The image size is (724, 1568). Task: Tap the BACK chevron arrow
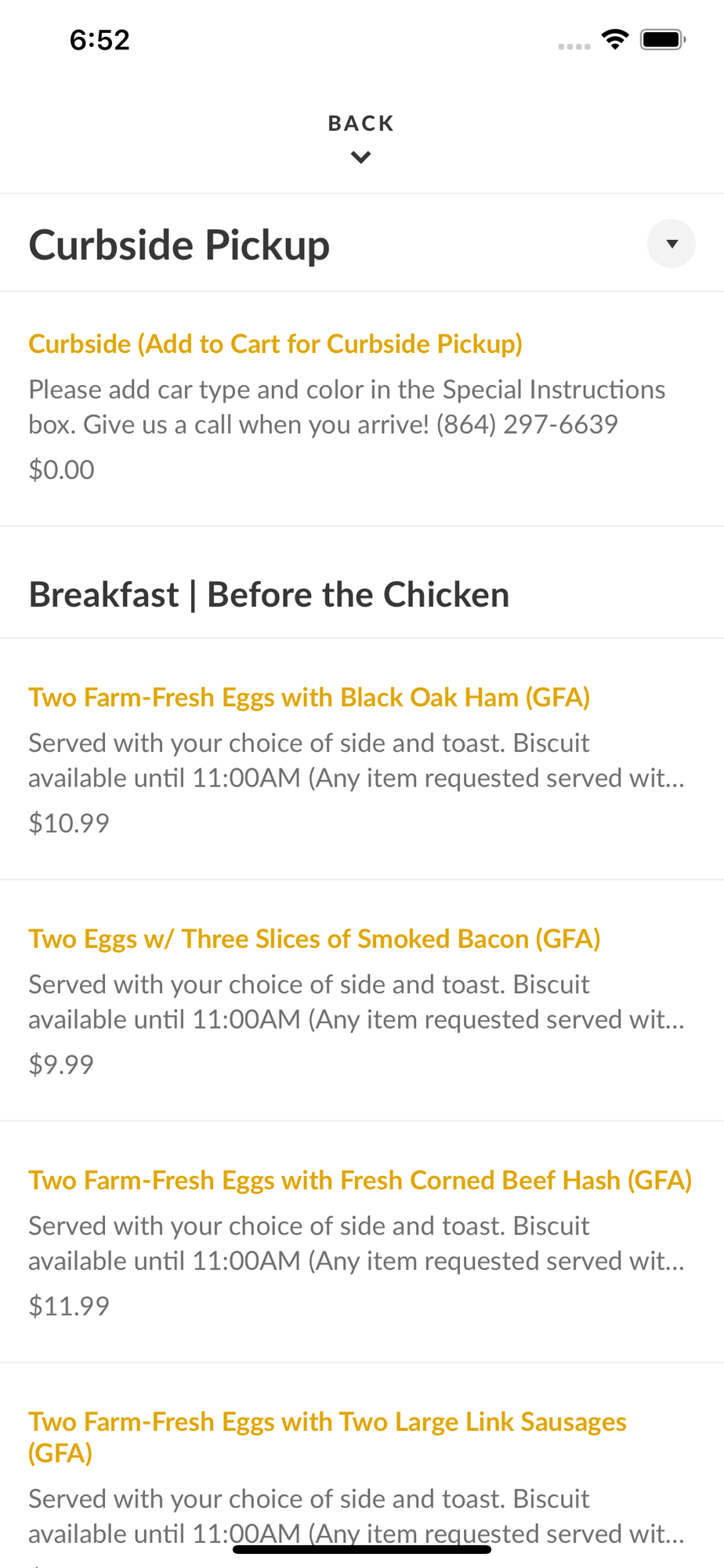[x=360, y=158]
